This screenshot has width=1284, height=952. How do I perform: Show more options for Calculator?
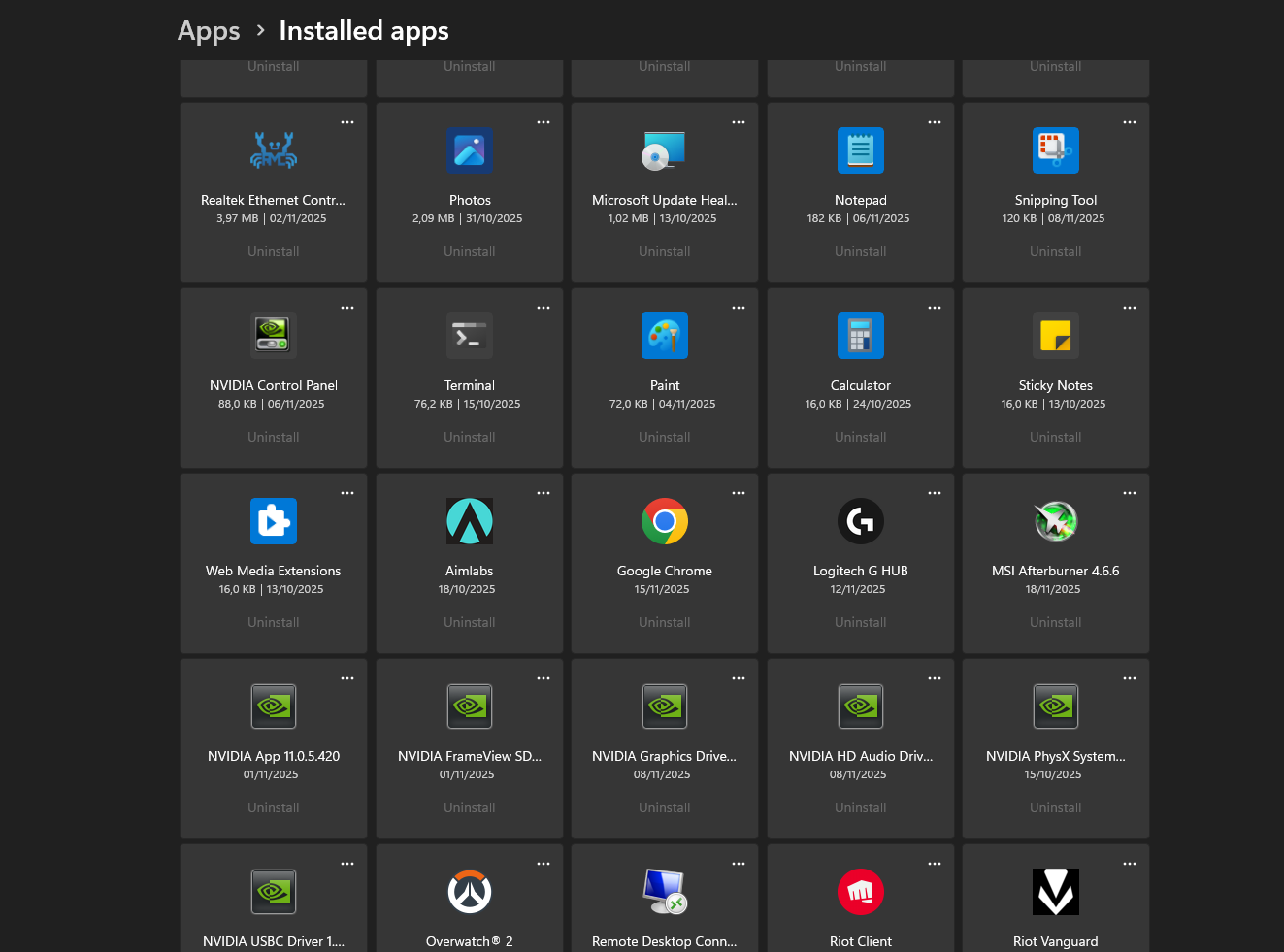(x=935, y=308)
